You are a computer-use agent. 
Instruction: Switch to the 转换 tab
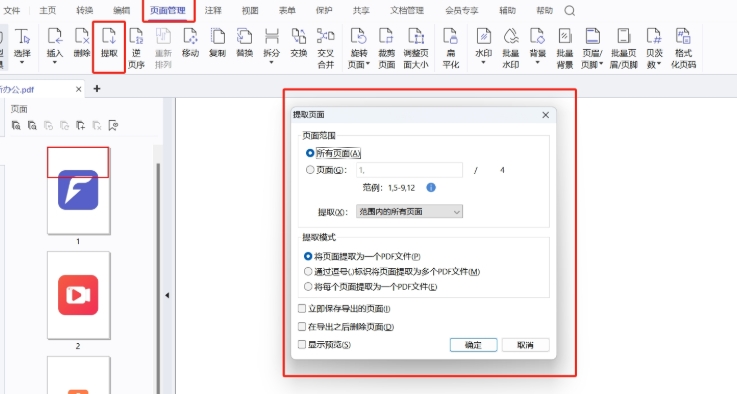tap(85, 10)
